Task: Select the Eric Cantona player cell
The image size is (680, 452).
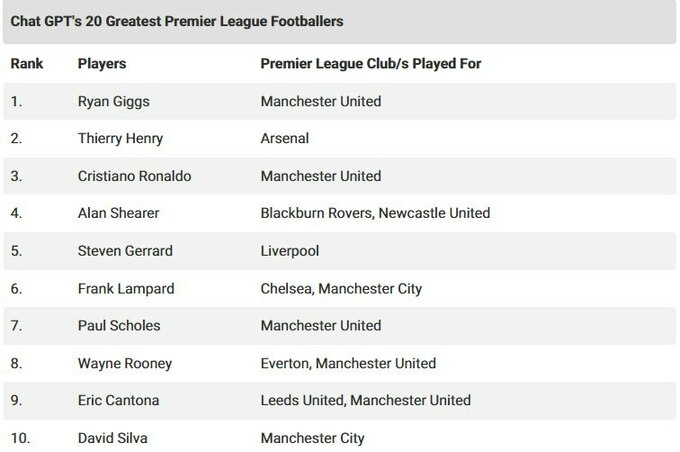Action: (118, 400)
